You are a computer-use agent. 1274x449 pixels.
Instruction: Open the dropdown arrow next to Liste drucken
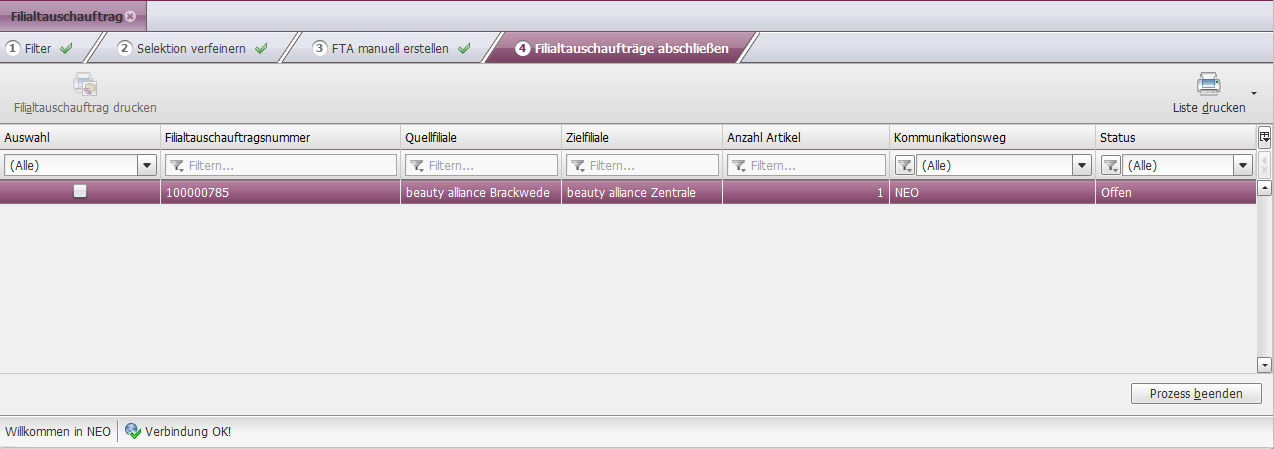pos(1254,93)
